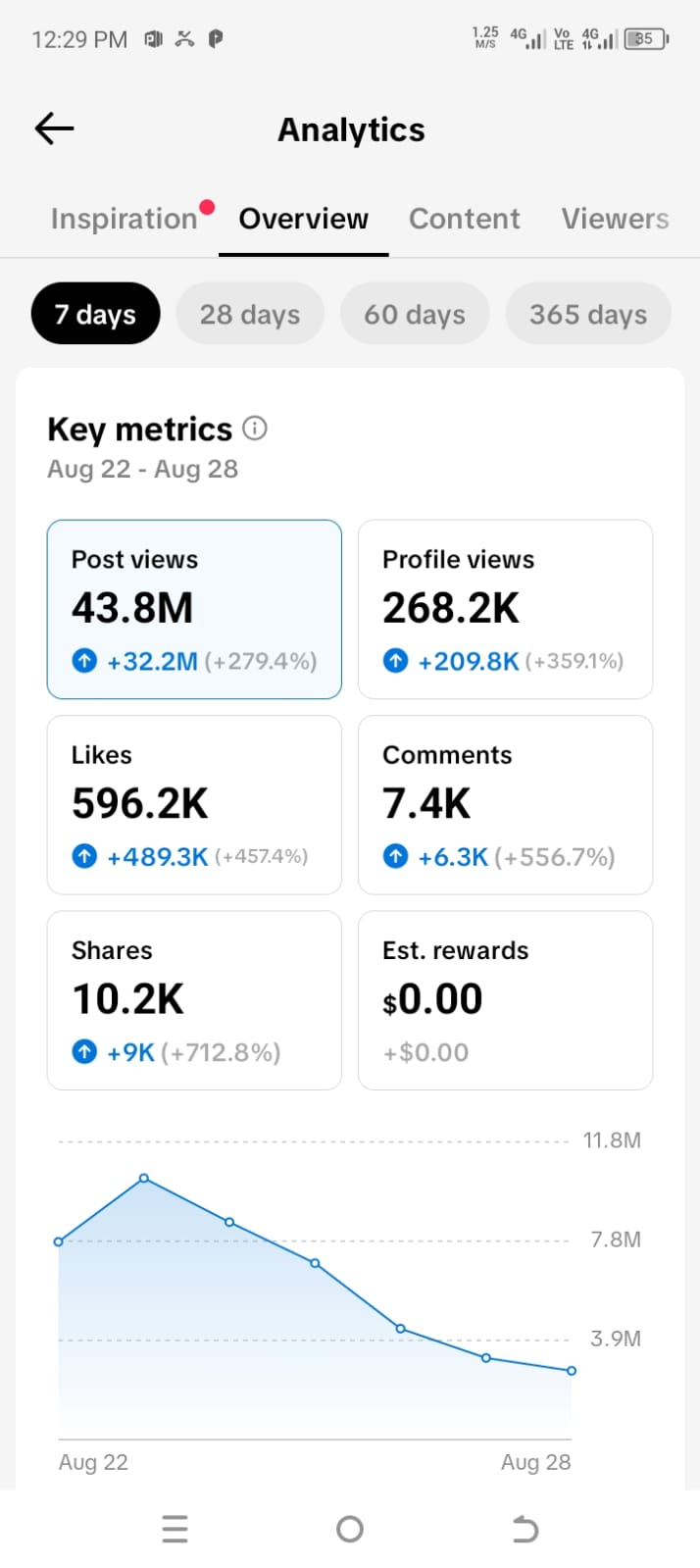Select the 28 days range
This screenshot has height=1568, width=700.
(250, 314)
